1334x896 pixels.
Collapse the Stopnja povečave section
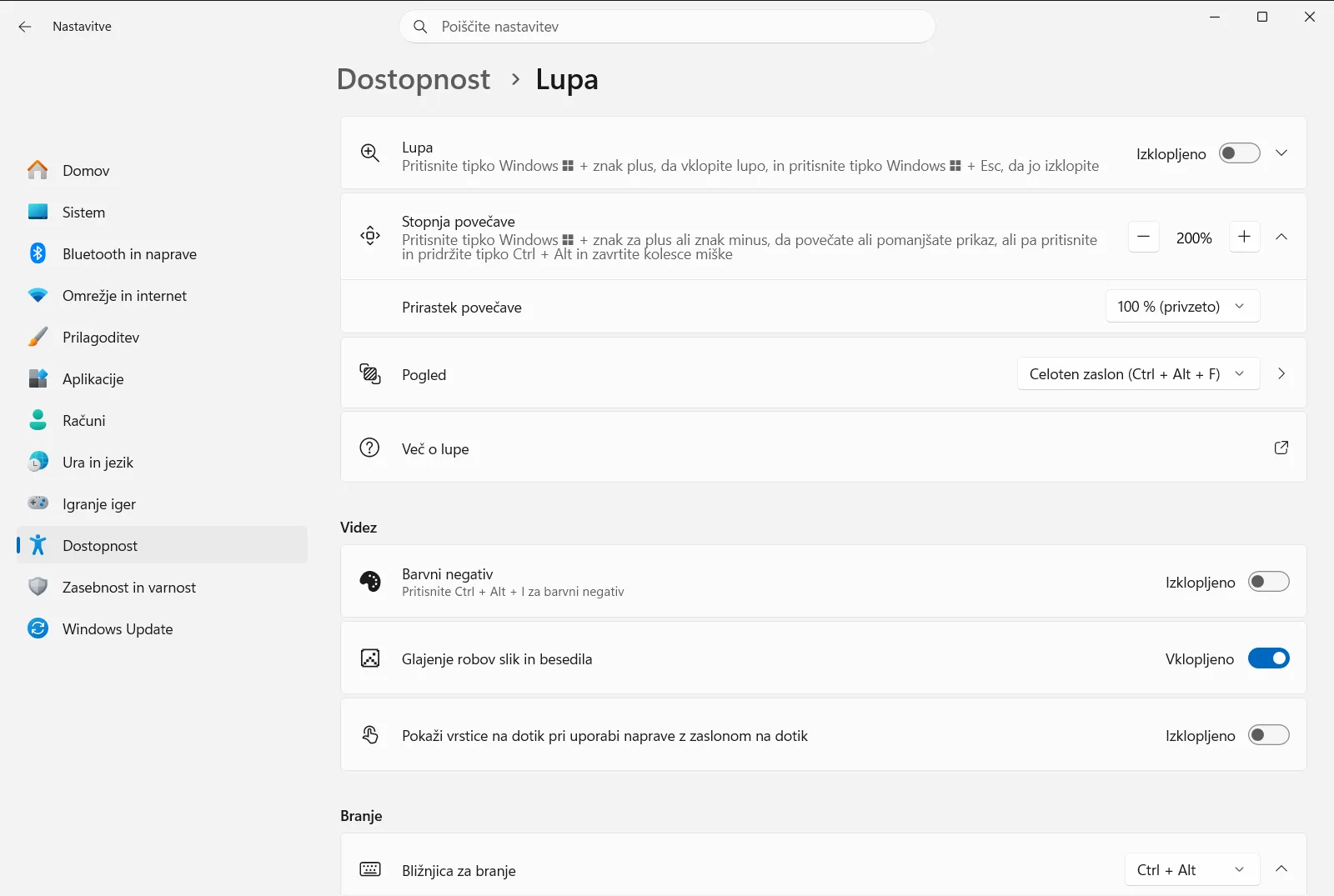[1281, 237]
